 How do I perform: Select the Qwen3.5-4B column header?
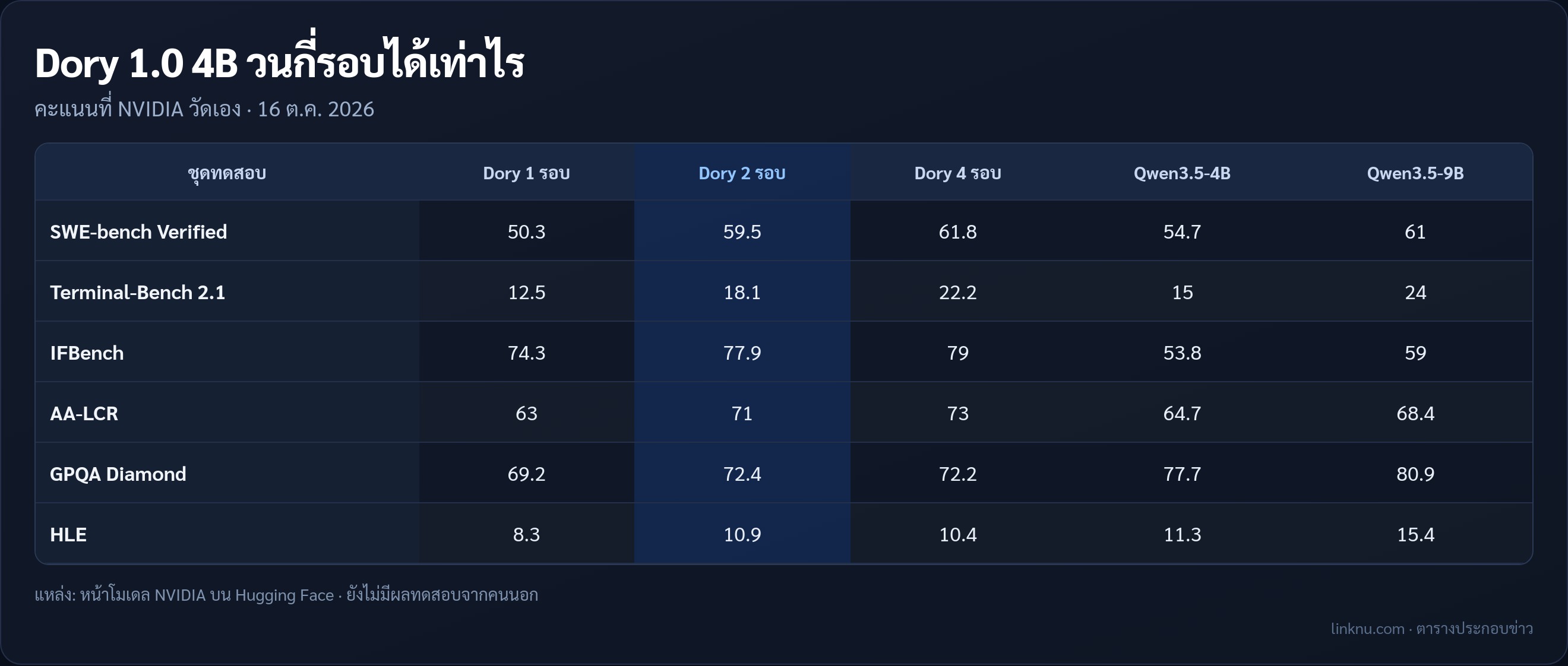1182,173
